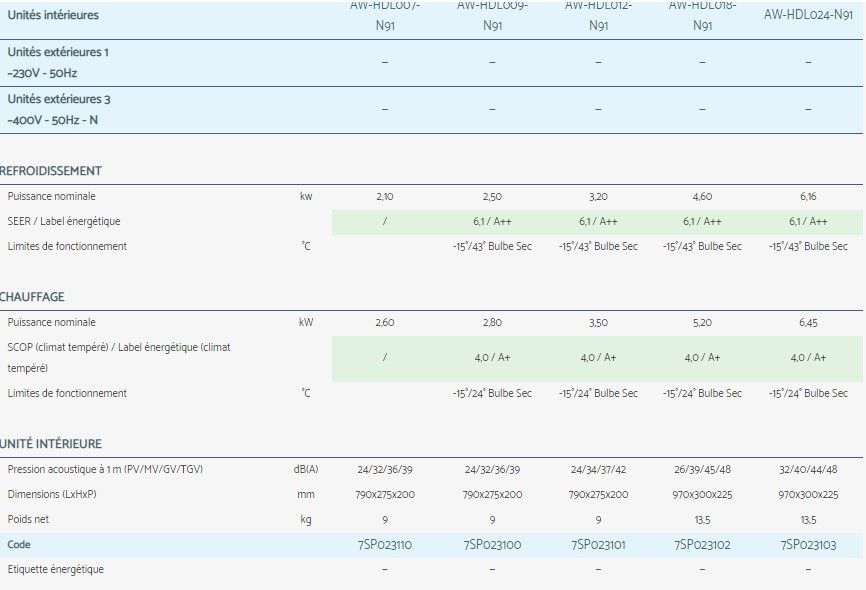Screen dimensions: 866x590
Task: Open product code 7SP023110
Action: click(x=385, y=545)
